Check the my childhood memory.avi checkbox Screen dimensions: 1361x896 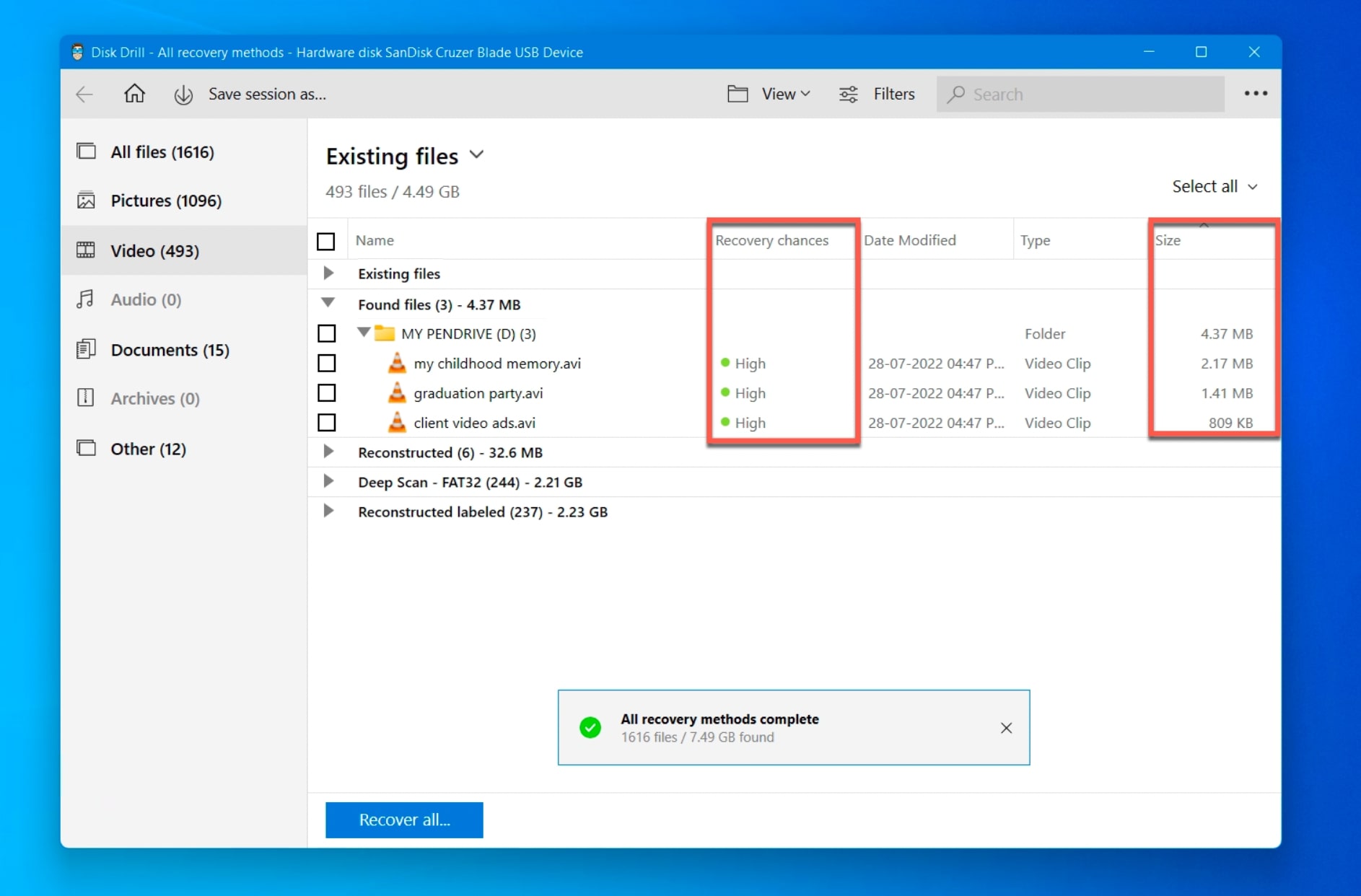point(327,363)
